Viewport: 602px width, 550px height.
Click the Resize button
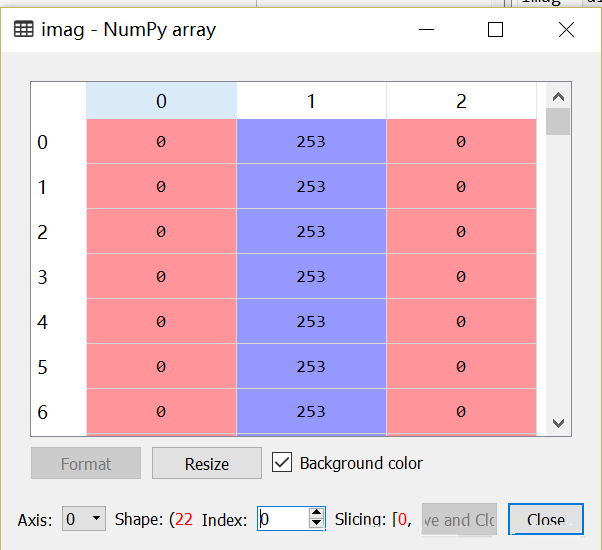207,464
